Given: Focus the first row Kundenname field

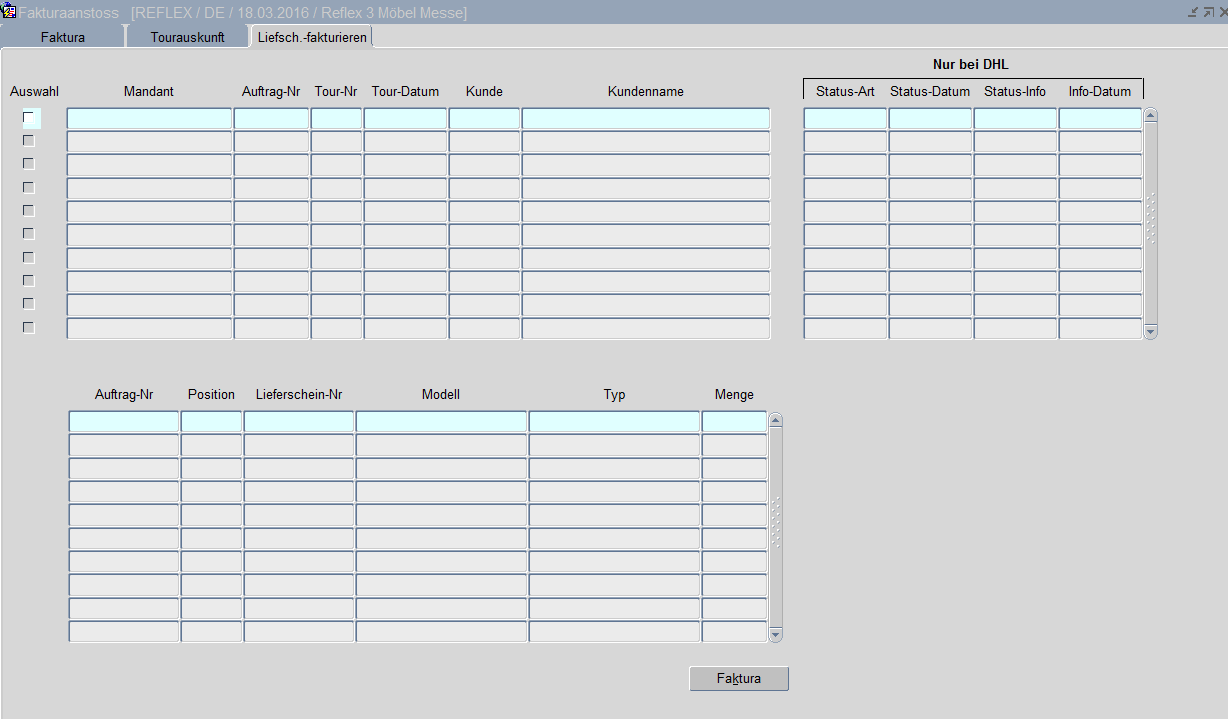Looking at the screenshot, I should click(x=645, y=119).
